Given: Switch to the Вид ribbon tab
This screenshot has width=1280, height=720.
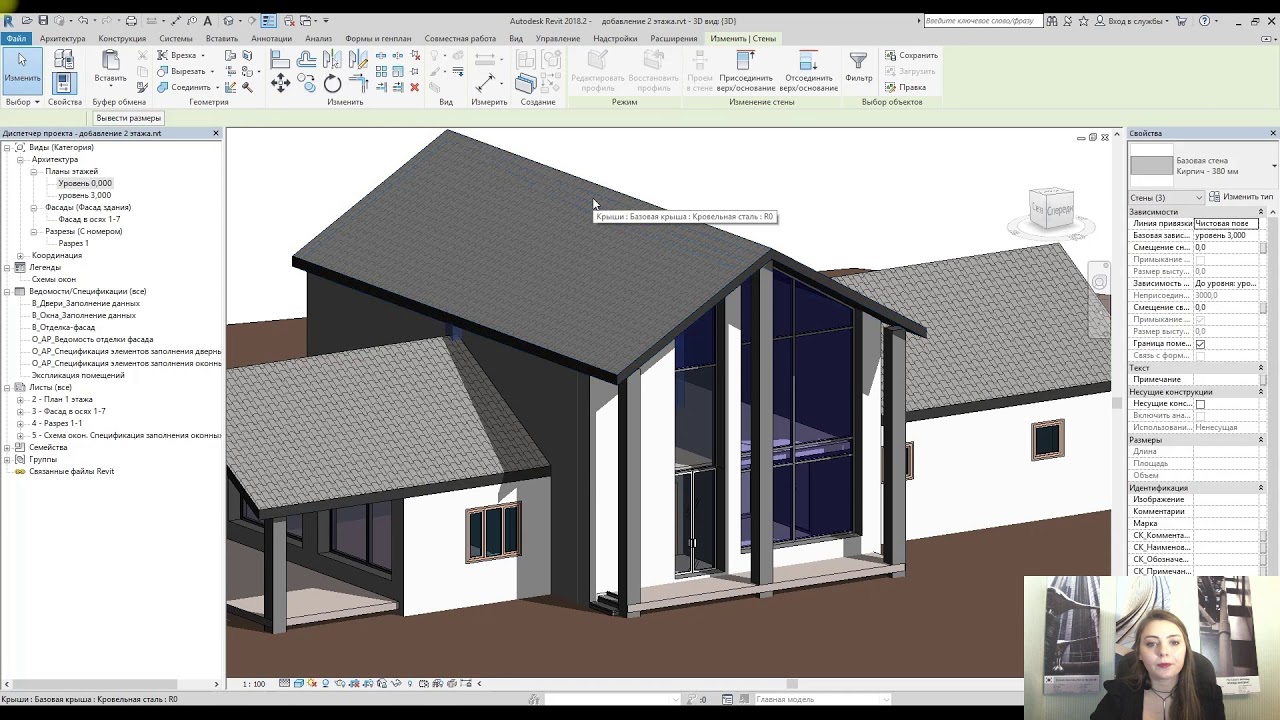Looking at the screenshot, I should (x=516, y=39).
